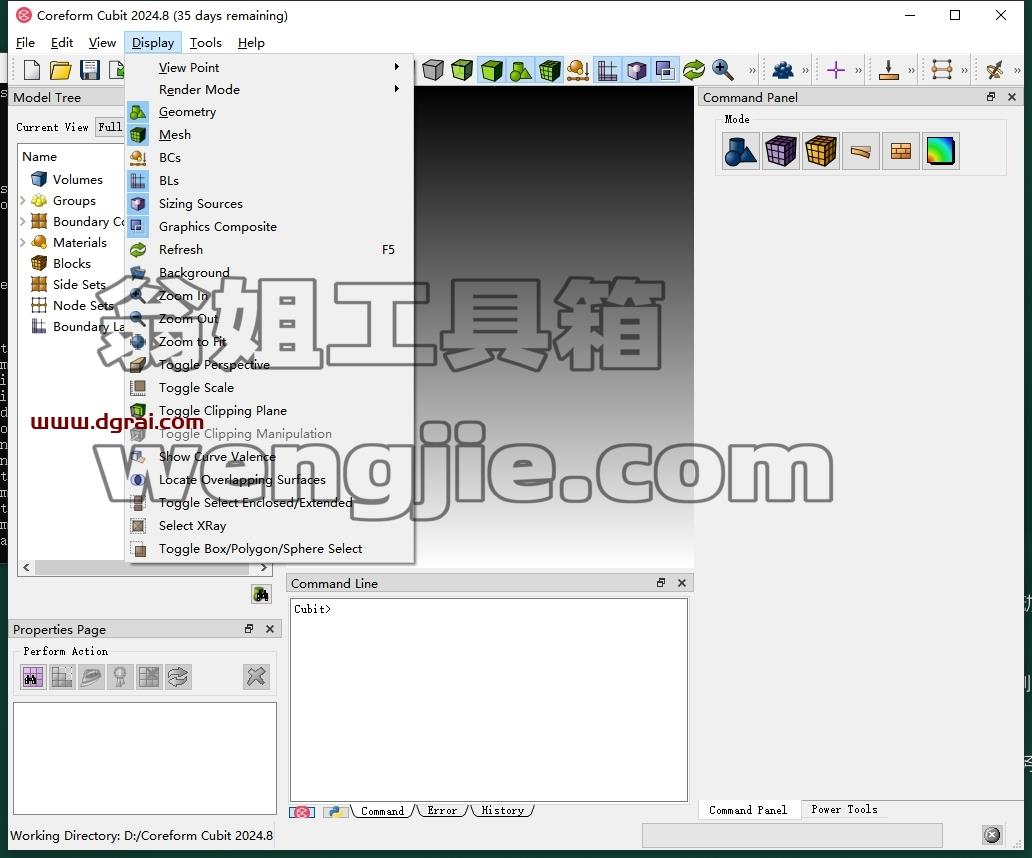This screenshot has height=858, width=1032.
Task: Click the red Cubit command tab icon
Action: 302,812
